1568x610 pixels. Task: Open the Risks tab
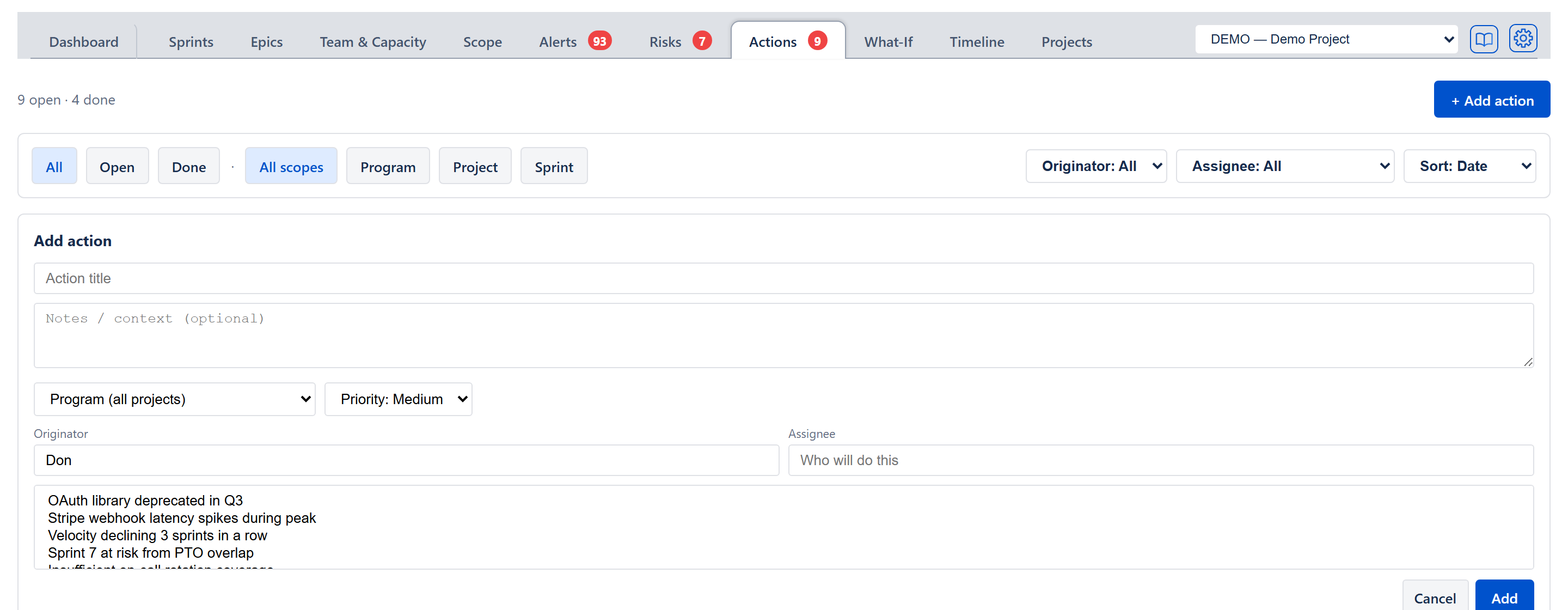pos(679,42)
